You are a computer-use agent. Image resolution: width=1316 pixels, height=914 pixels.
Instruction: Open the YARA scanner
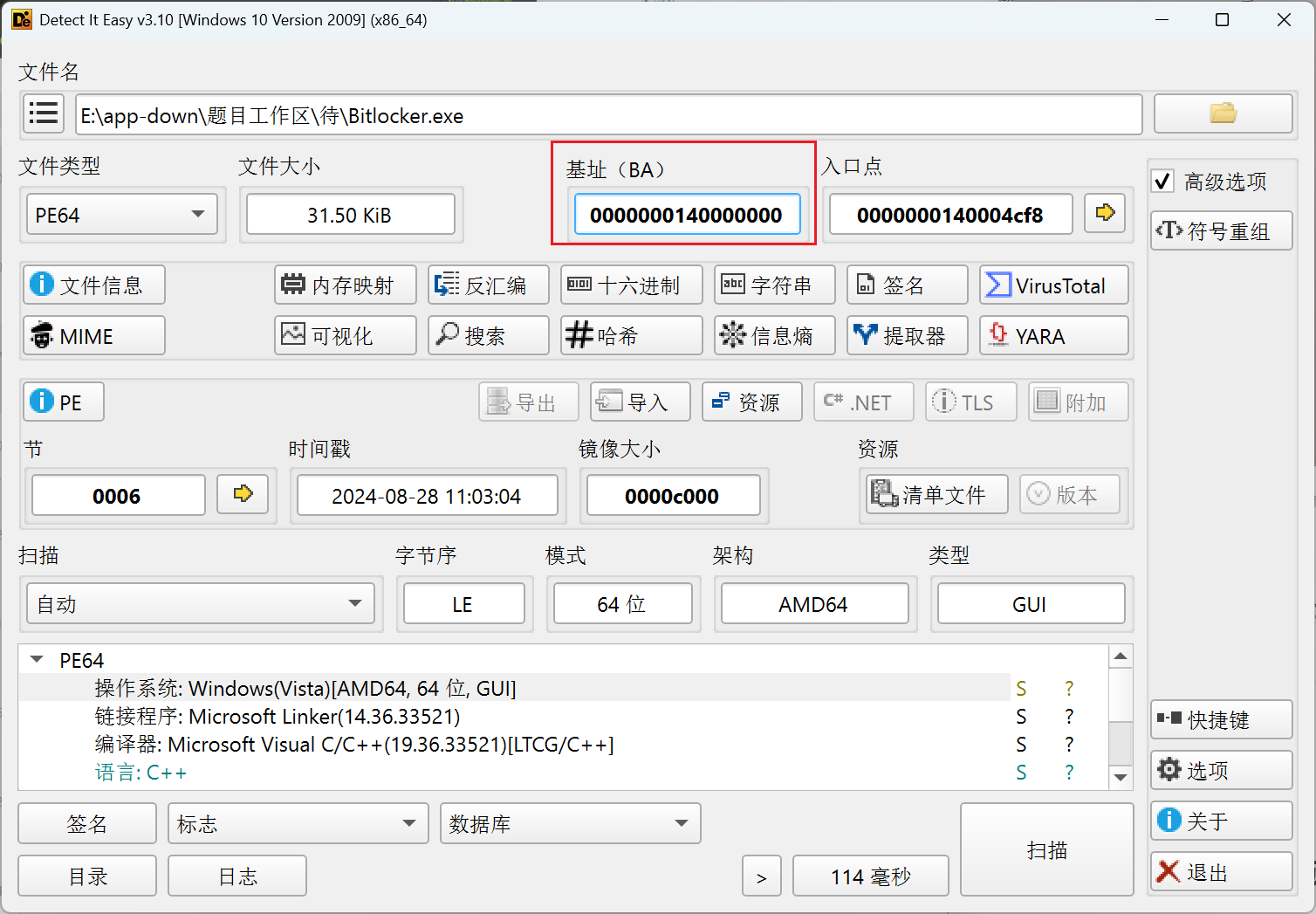1052,336
